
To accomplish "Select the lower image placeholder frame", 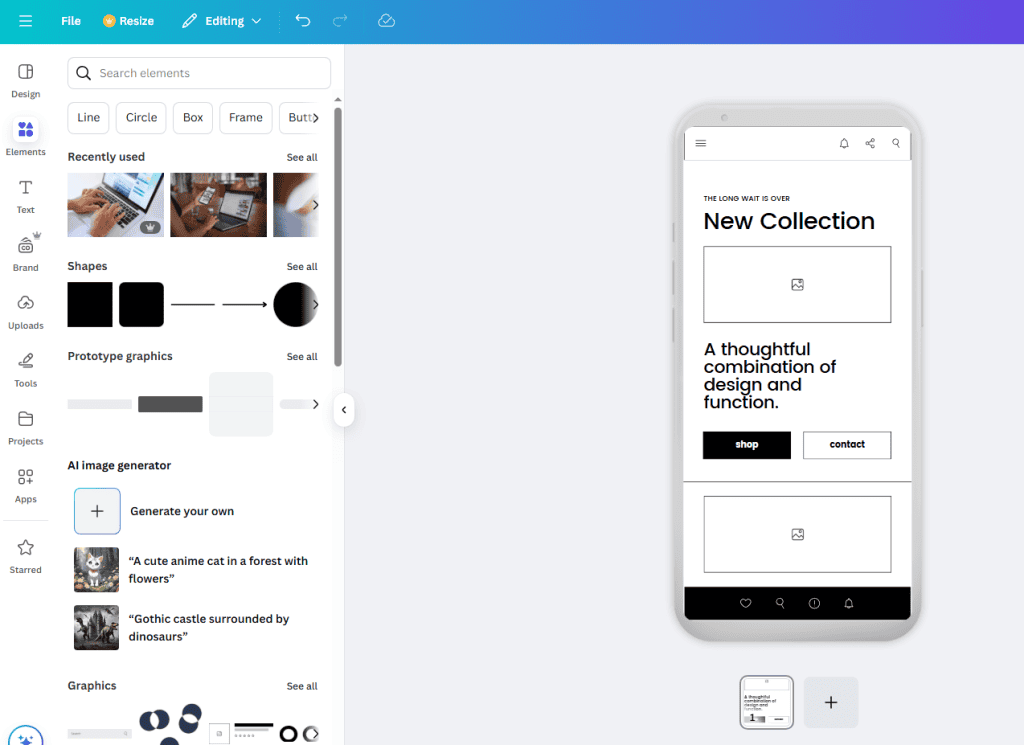I will (x=797, y=534).
